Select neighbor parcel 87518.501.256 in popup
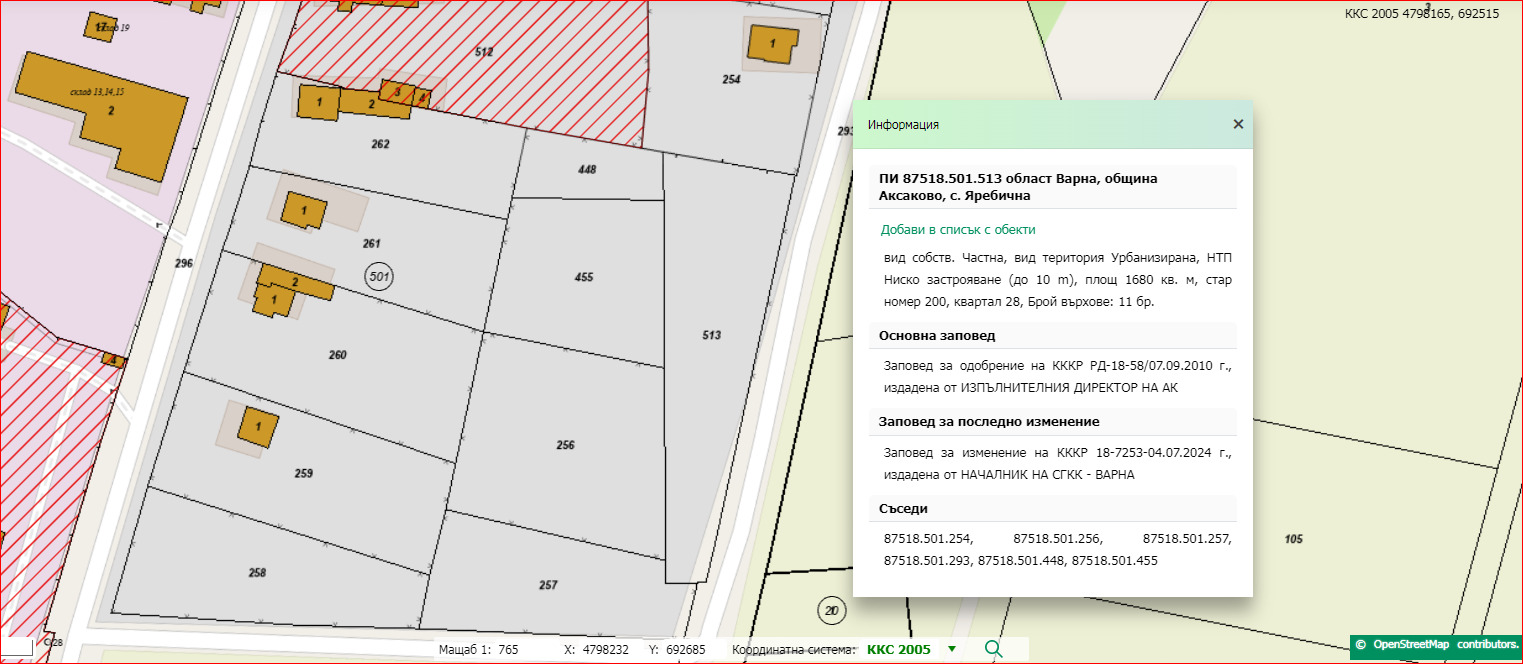 1058,539
